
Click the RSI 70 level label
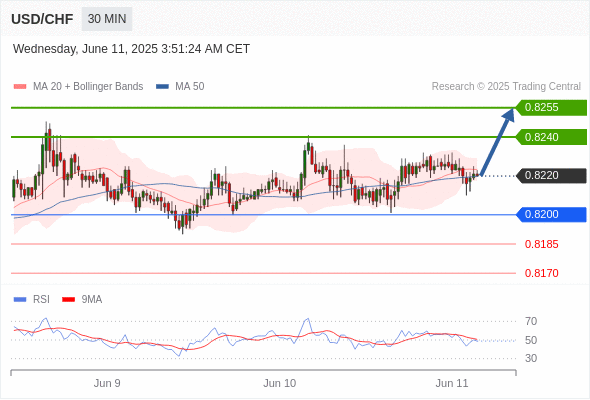pyautogui.click(x=531, y=321)
